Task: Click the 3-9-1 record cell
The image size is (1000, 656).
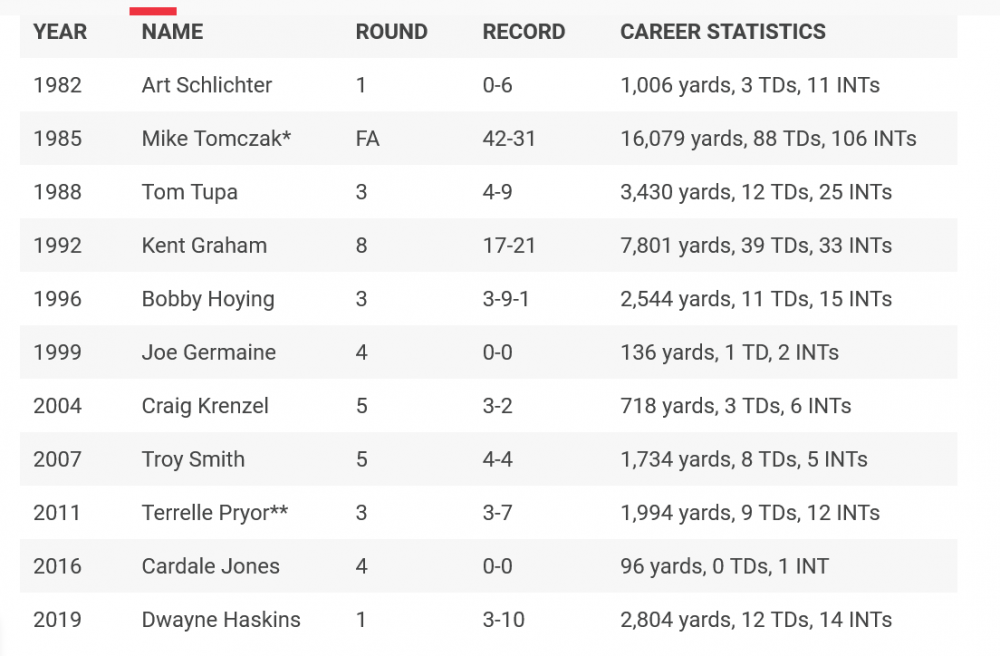Action: 505,299
